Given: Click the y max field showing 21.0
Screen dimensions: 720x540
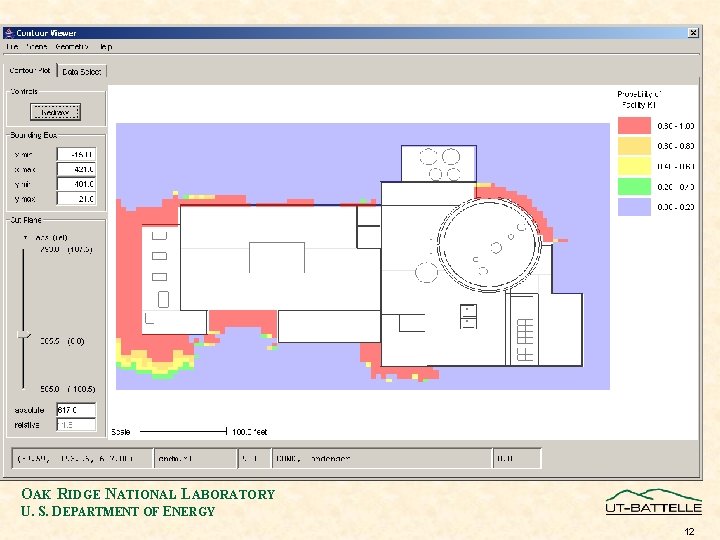Looking at the screenshot, I should (76, 198).
